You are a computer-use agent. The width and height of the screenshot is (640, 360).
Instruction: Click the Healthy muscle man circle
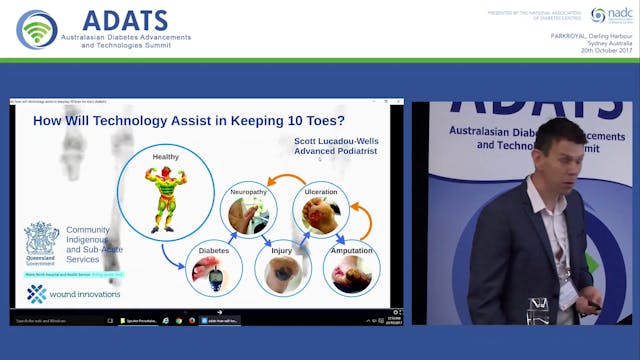[166, 193]
